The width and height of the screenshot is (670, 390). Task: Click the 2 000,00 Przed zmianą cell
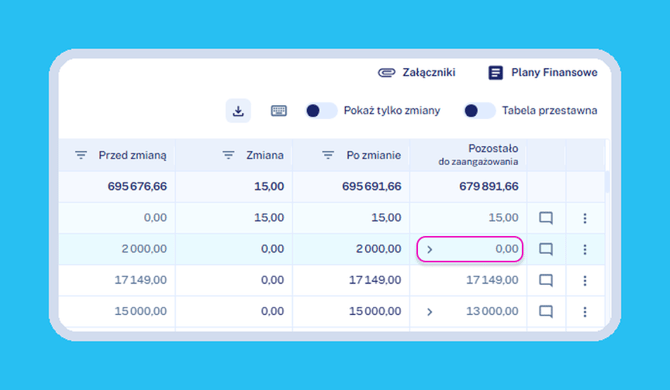(117, 249)
